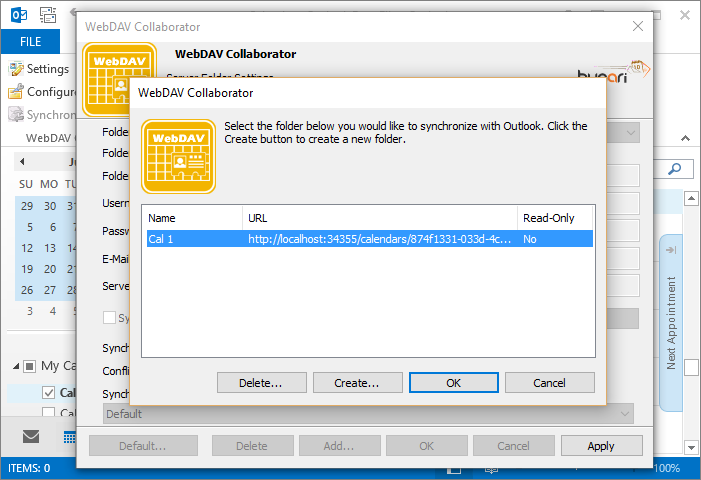Click the send/receive quick access icon
701x480 pixels.
pos(48,15)
